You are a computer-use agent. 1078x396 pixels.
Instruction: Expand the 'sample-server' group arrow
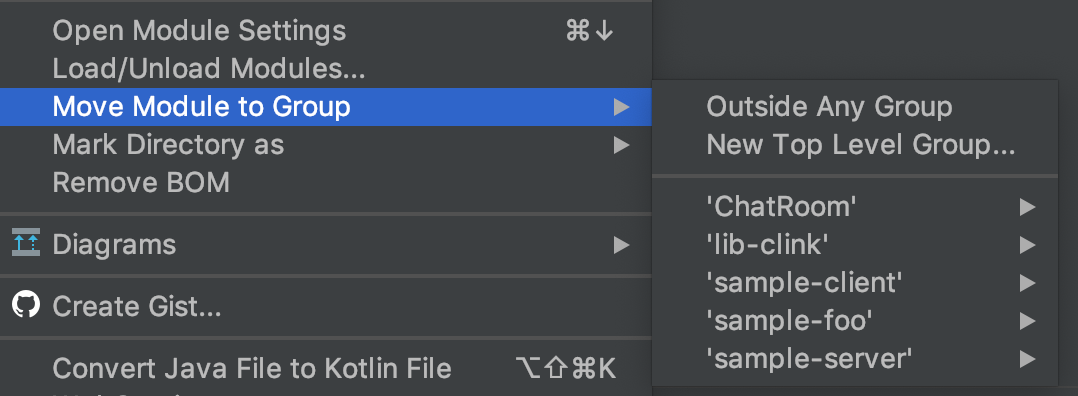(1027, 358)
